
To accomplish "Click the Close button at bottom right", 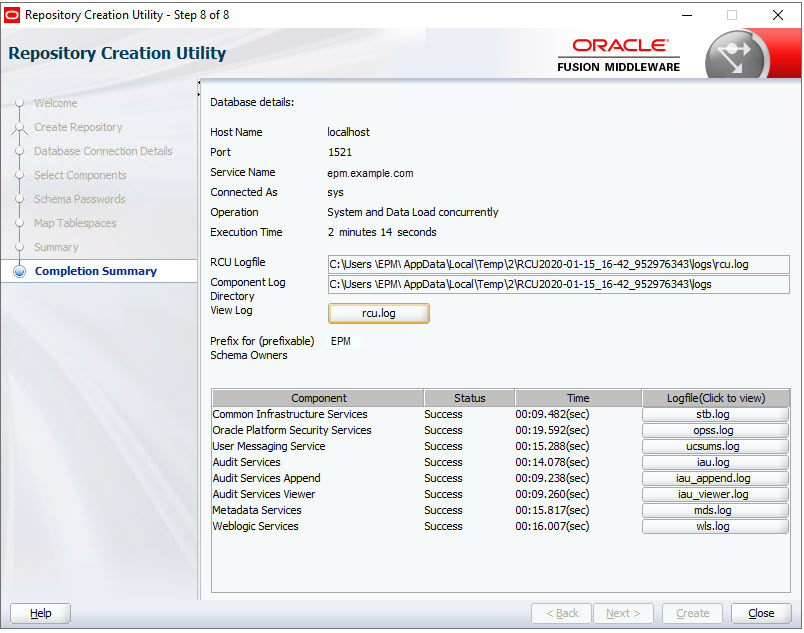I will click(x=761, y=613).
